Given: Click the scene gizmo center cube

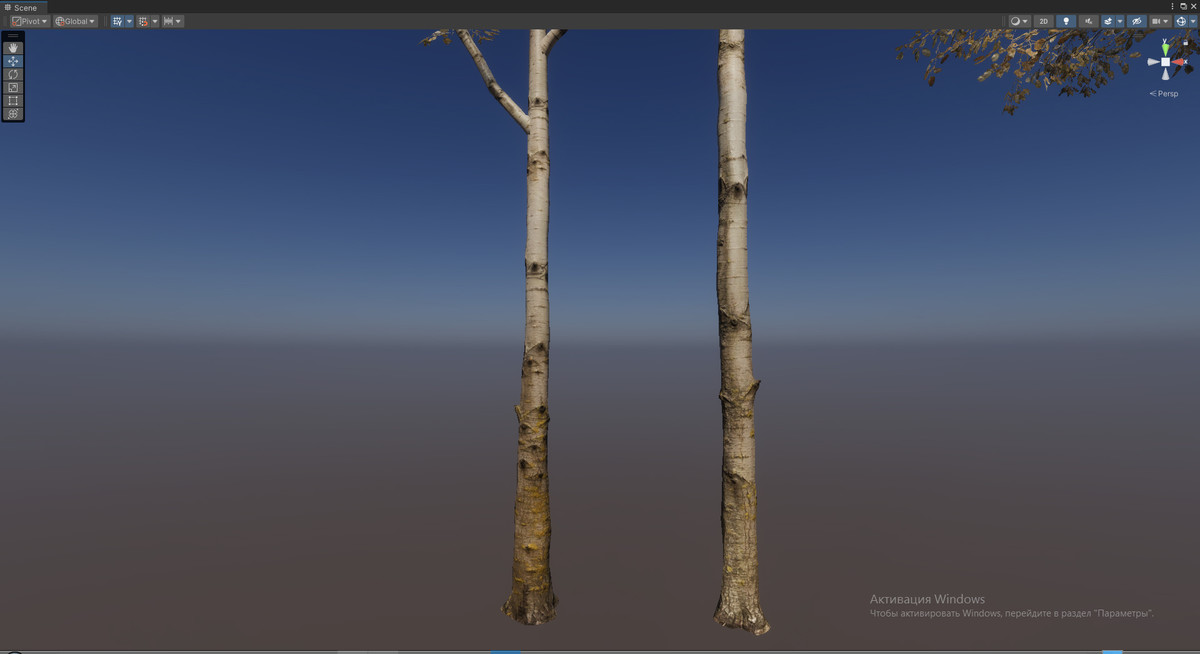Looking at the screenshot, I should pos(1165,61).
